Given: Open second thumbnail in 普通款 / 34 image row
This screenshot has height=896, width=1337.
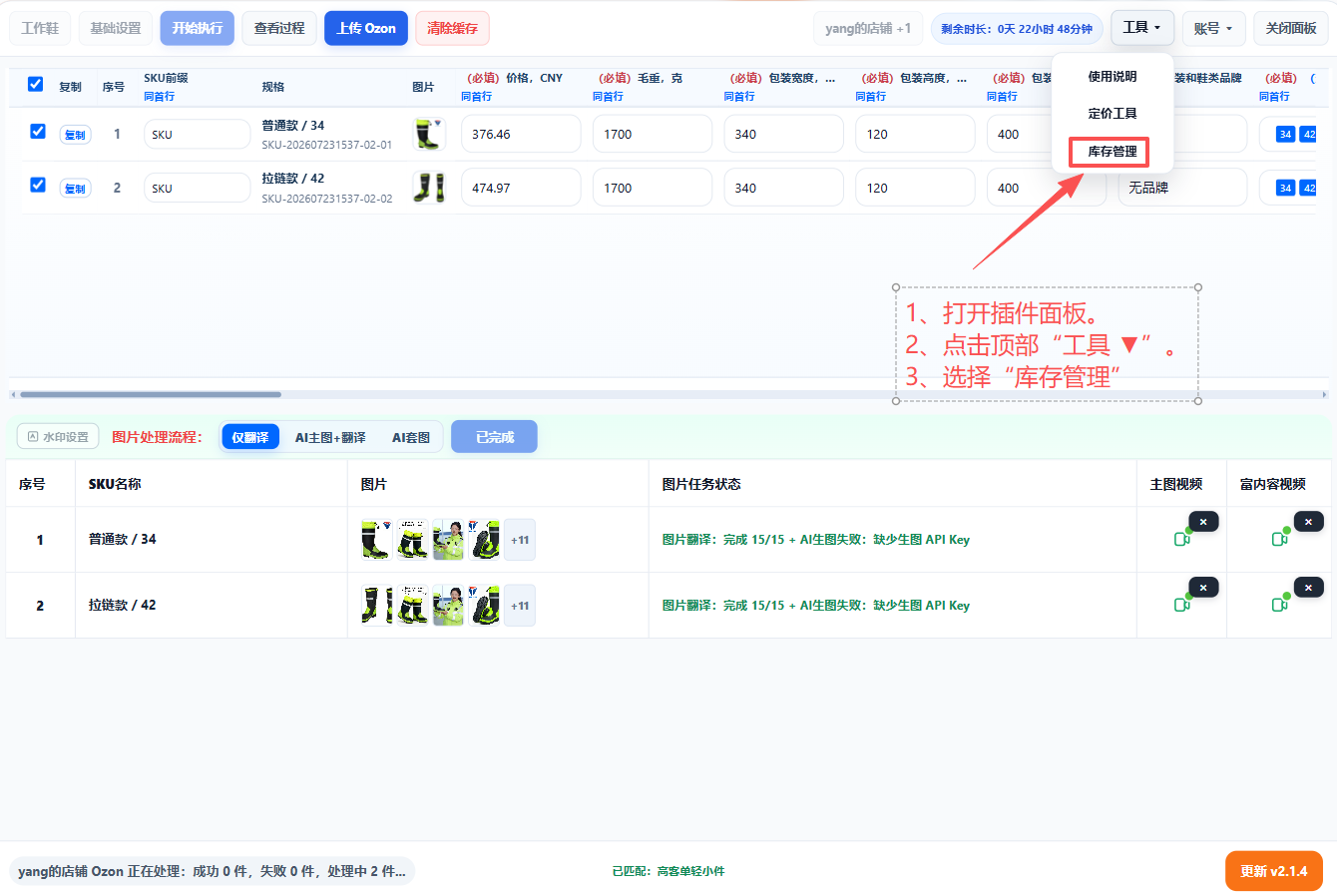Looking at the screenshot, I should pyautogui.click(x=412, y=540).
